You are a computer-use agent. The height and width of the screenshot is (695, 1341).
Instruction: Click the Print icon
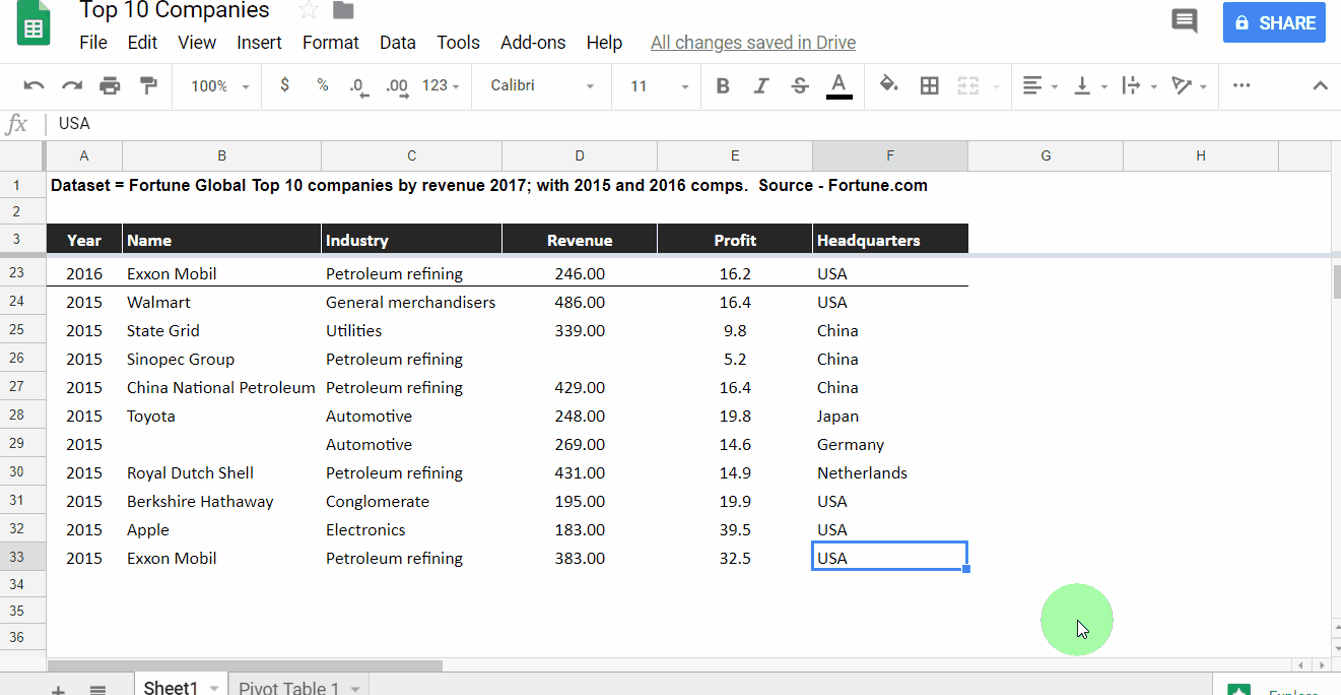click(110, 86)
